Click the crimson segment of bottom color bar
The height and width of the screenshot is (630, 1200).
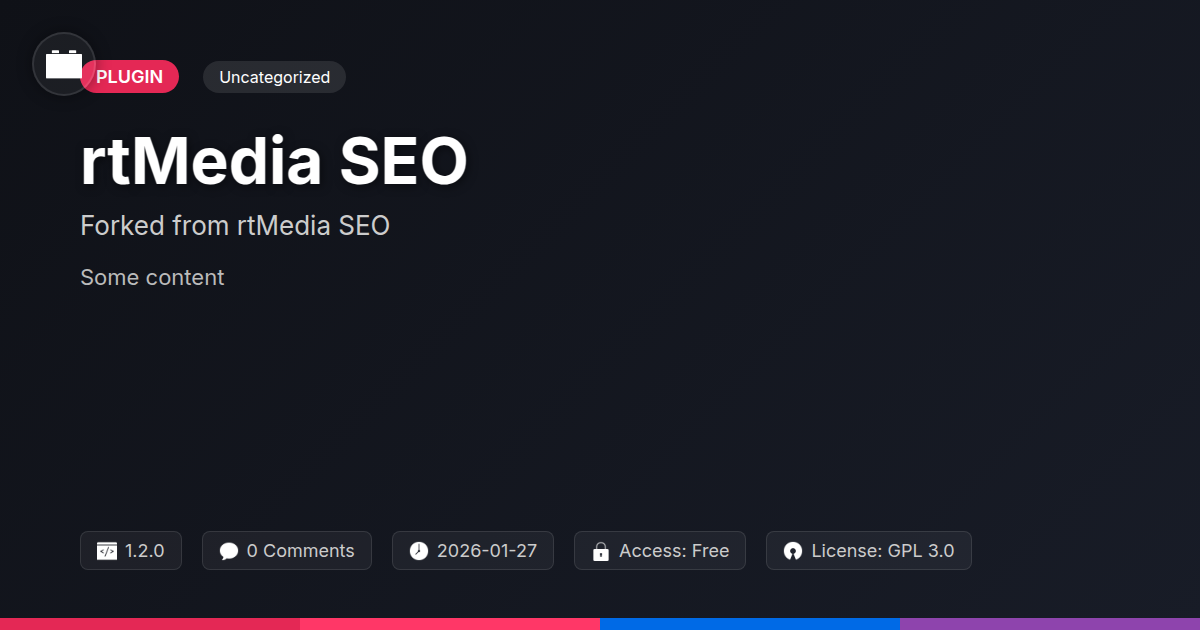150,624
